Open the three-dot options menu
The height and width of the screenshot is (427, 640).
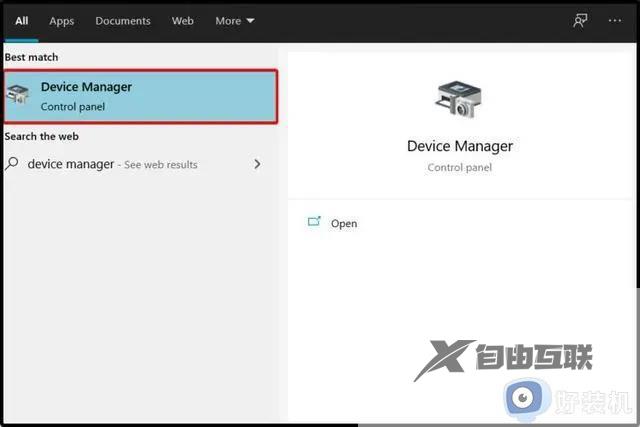tap(615, 20)
